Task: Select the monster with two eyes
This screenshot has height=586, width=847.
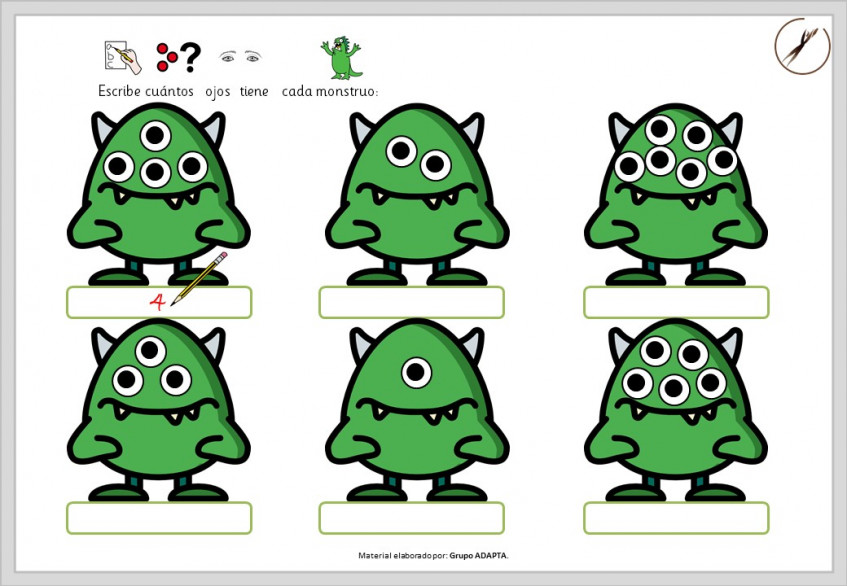Action: click(417, 194)
